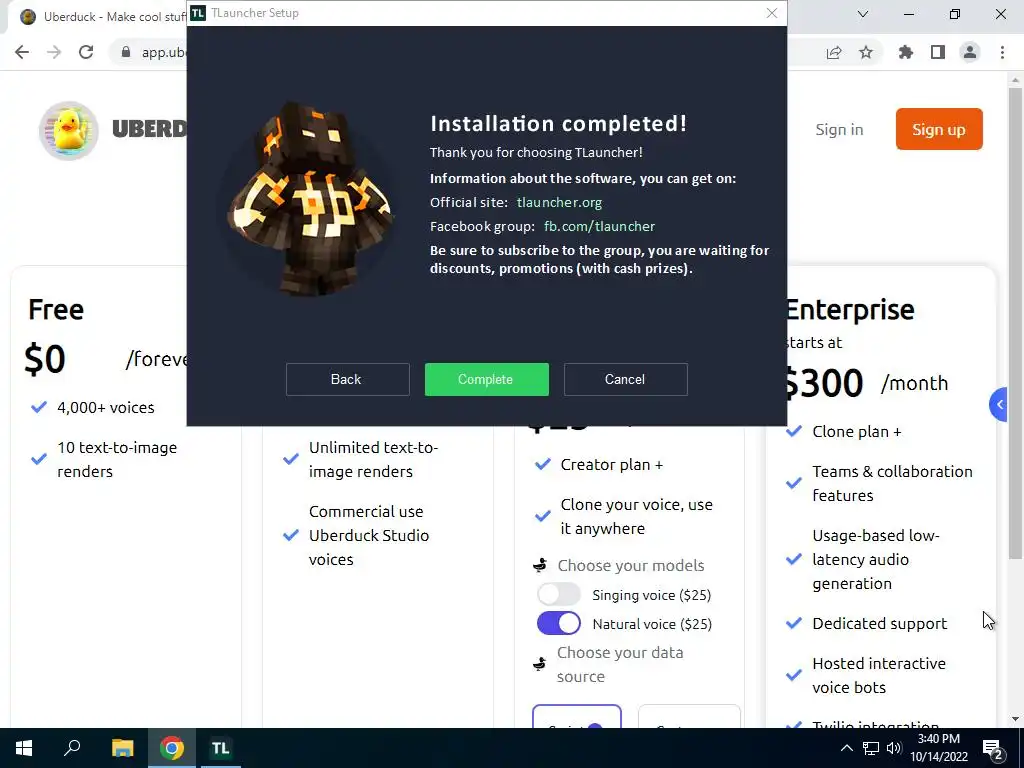
Task: Cancel the TLauncher Setup
Action: coord(626,379)
